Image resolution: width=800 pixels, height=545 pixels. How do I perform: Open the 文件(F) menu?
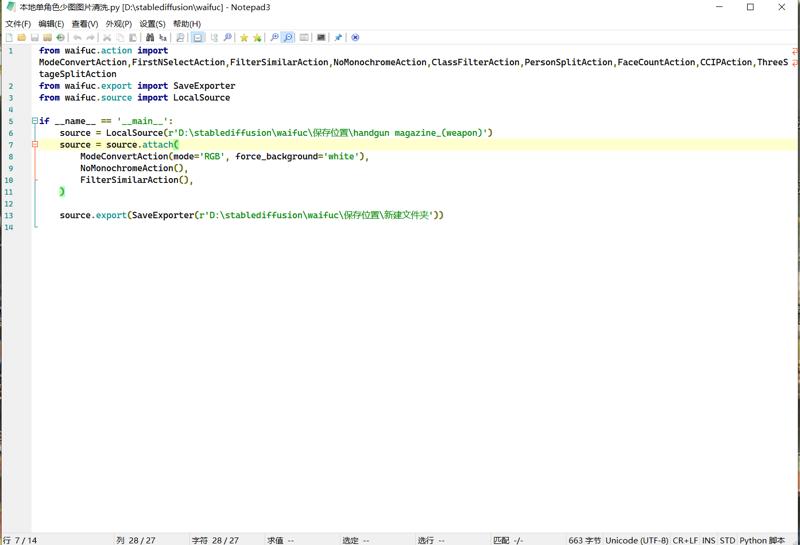pyautogui.click(x=18, y=24)
